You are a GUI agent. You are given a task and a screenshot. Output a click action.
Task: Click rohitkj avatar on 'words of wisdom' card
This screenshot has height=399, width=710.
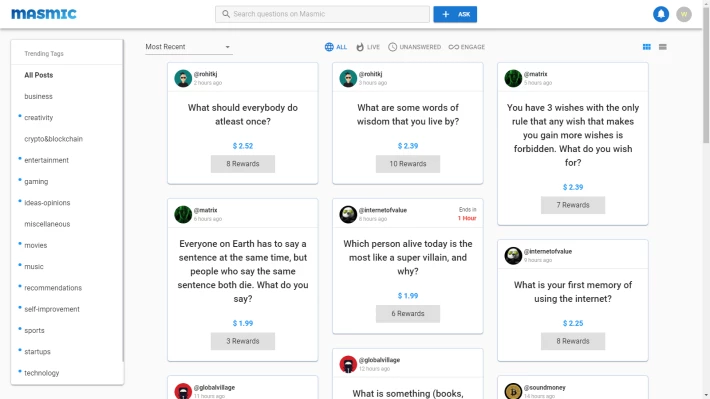click(348, 78)
